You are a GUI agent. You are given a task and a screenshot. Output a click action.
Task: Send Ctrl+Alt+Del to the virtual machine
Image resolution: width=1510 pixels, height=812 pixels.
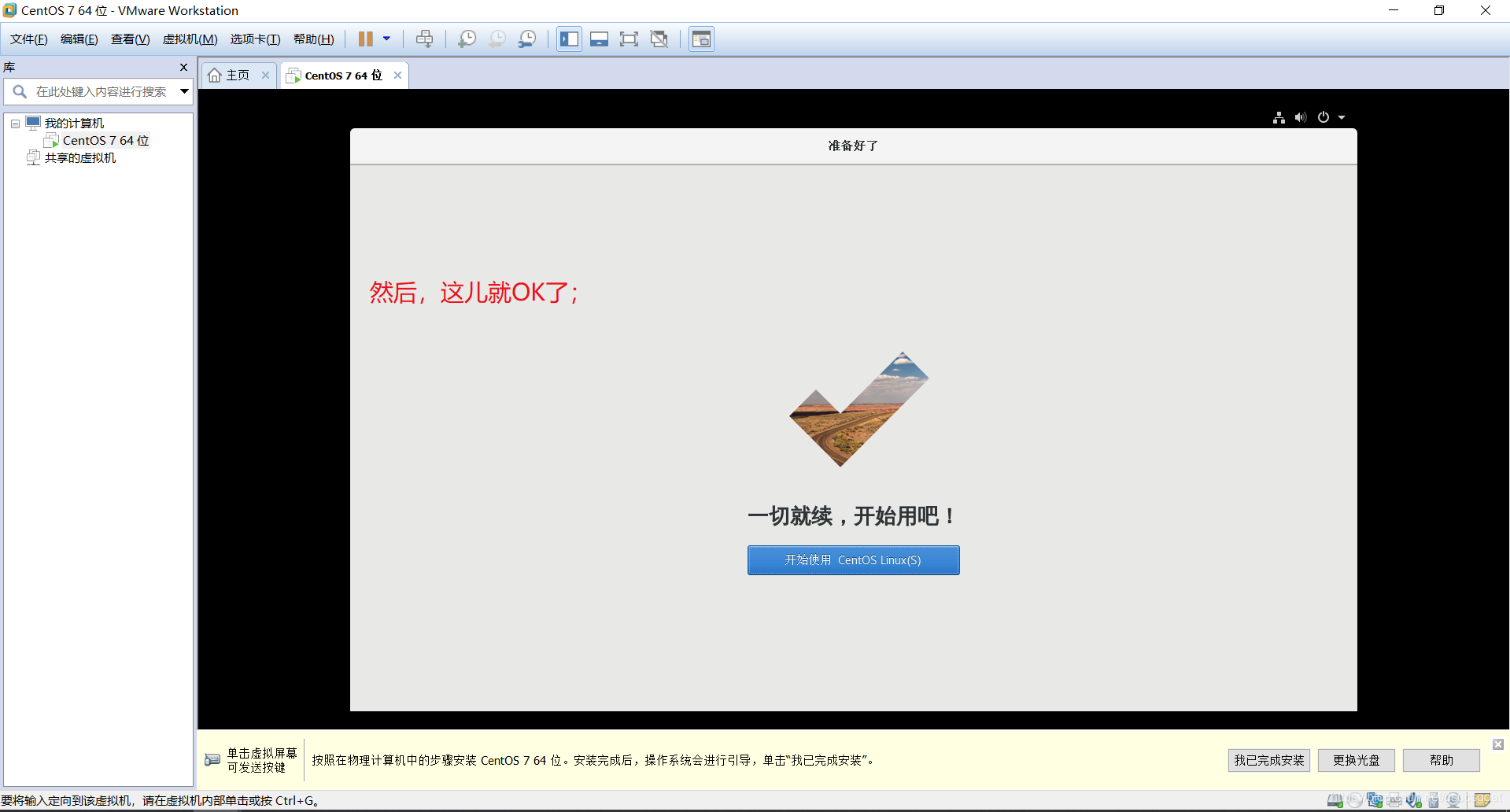[425, 39]
